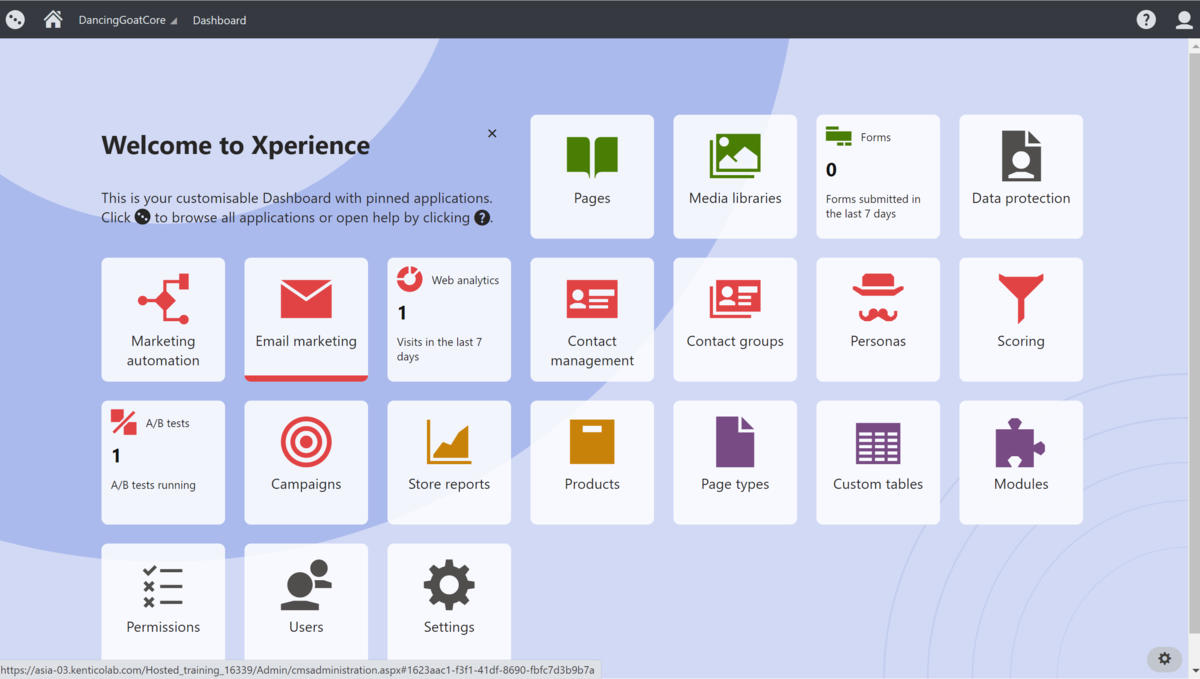Open the Contact groups tile

click(x=735, y=319)
